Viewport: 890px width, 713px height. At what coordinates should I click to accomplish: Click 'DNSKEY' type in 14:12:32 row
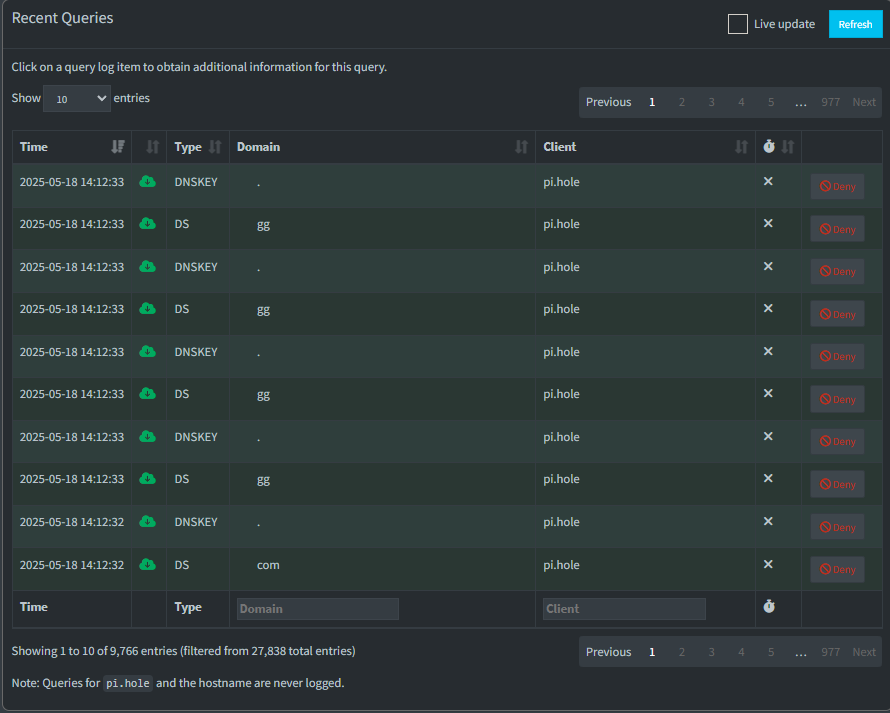coord(196,522)
